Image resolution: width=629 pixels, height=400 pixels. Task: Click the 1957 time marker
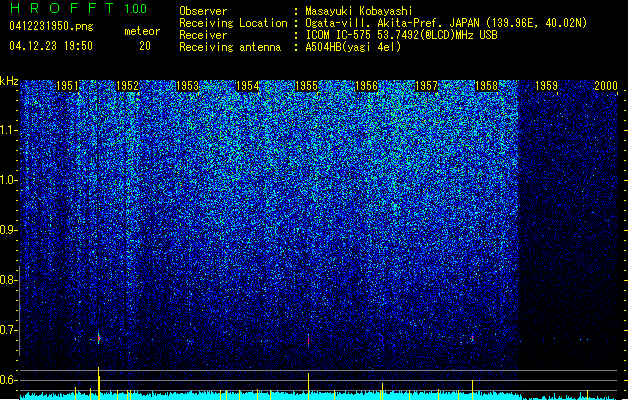click(426, 86)
